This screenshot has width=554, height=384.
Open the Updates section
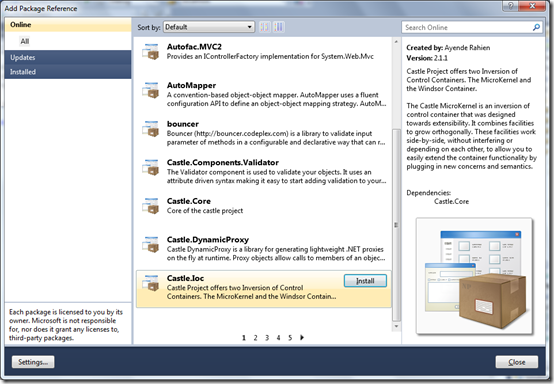pos(68,57)
